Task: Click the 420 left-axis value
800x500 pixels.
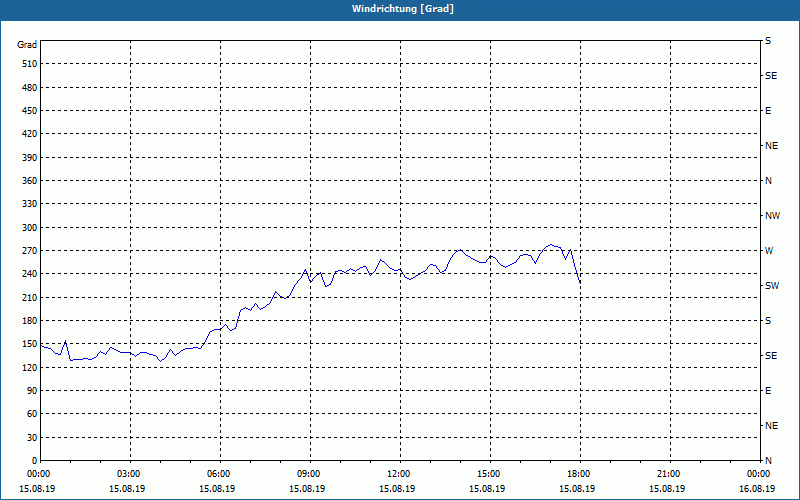Action: pyautogui.click(x=30, y=134)
